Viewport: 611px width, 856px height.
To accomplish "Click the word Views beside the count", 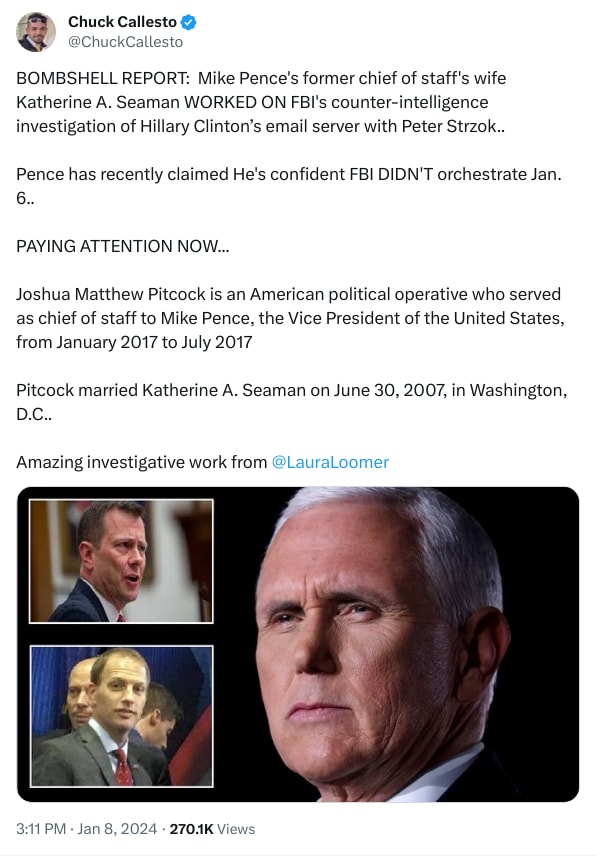I will pos(237,829).
